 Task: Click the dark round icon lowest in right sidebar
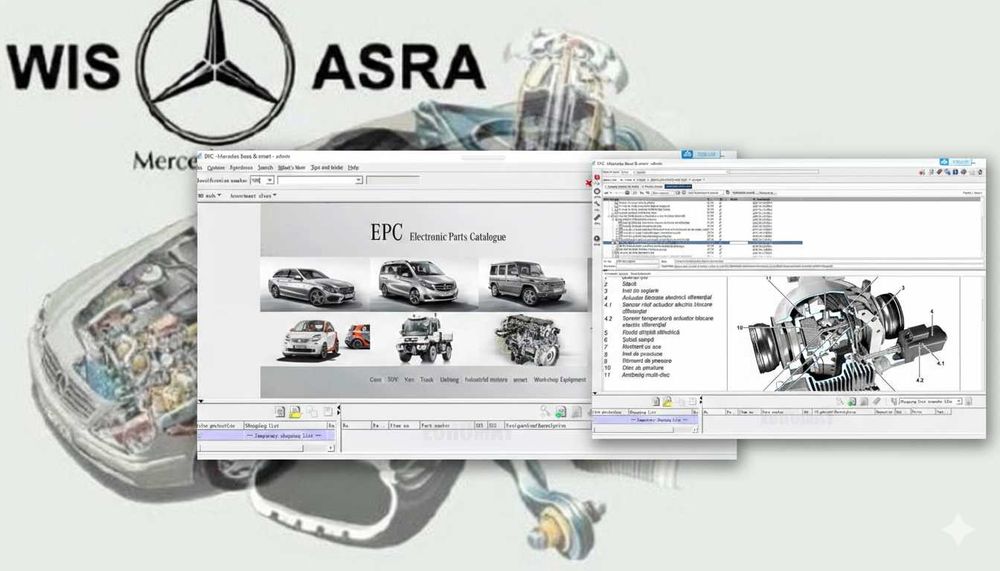(597, 239)
